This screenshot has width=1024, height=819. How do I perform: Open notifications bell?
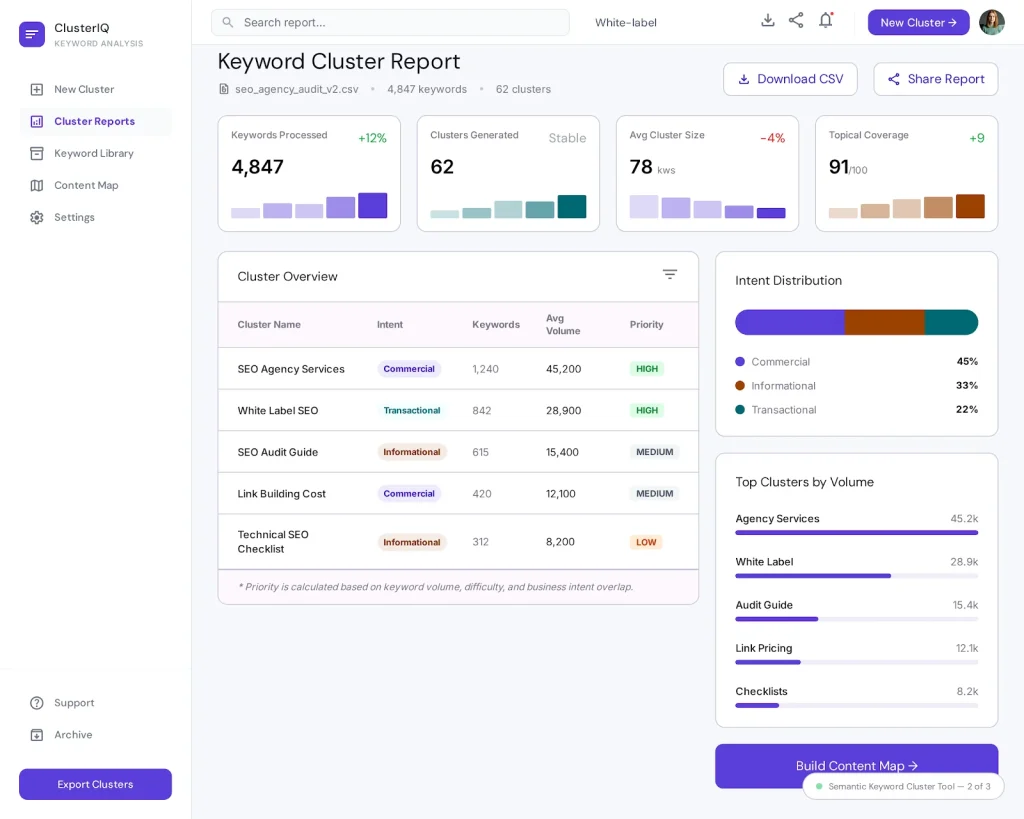(826, 20)
